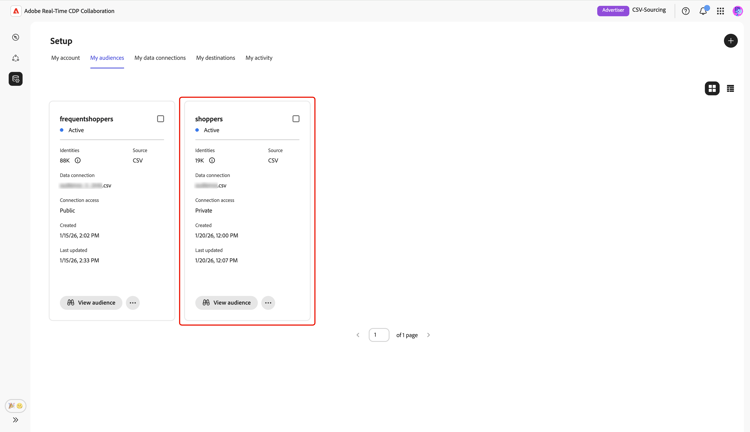Open the My destinations tab
This screenshot has width=750, height=432.
point(215,58)
